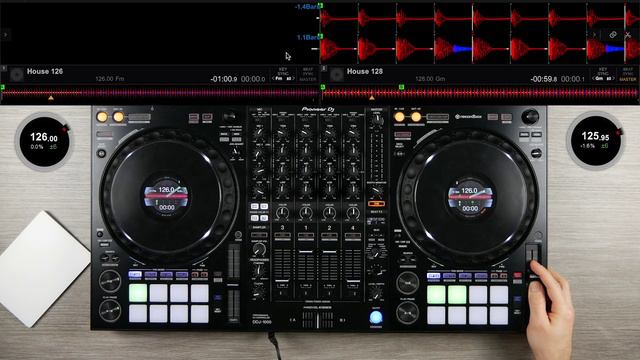This screenshot has height=360, width=640.
Task: Click the orange cue triangle on deck 2 overview
Action: pos(371,98)
